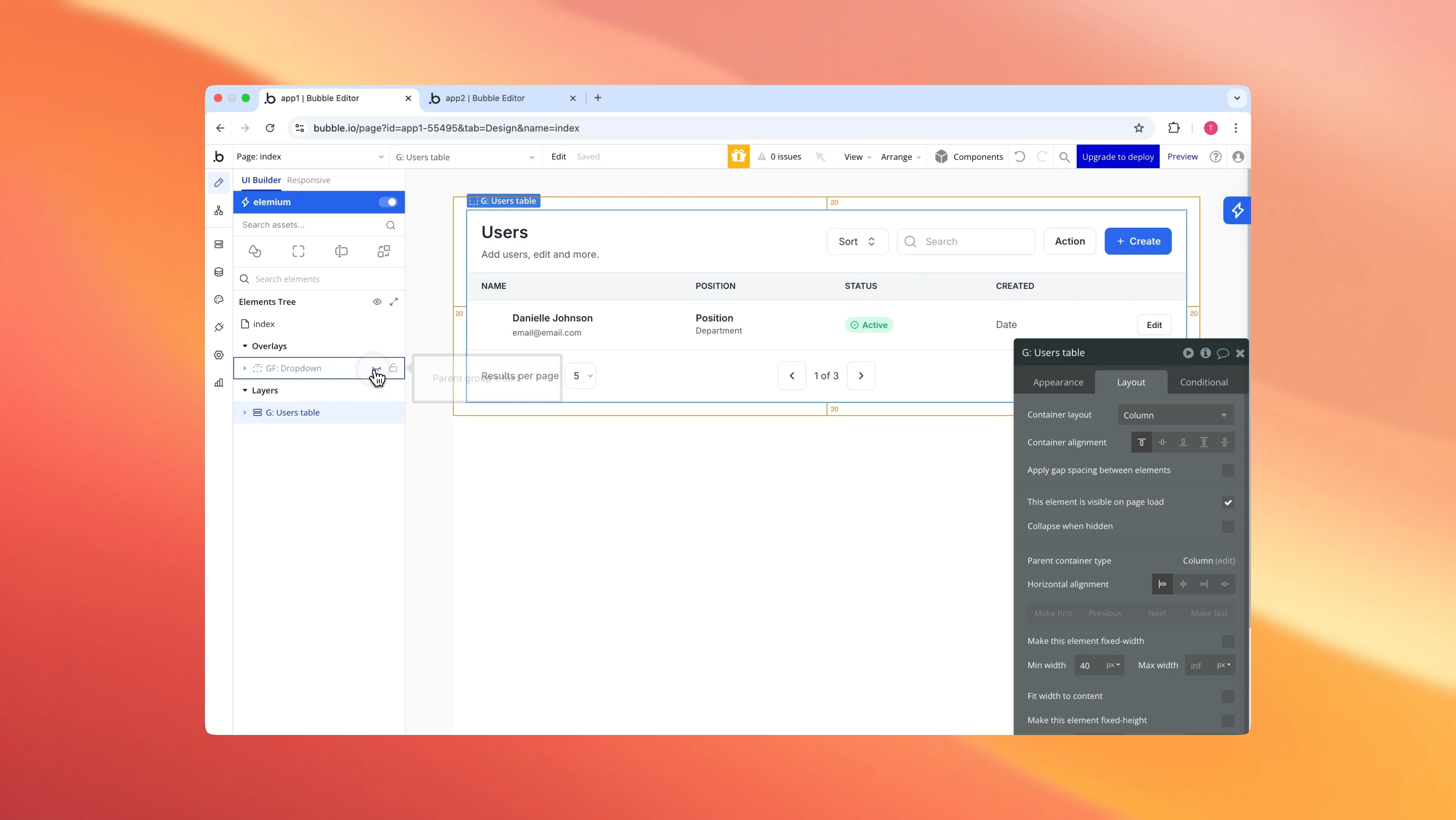Click Upgrade to deploy button
1456x820 pixels.
point(1117,156)
